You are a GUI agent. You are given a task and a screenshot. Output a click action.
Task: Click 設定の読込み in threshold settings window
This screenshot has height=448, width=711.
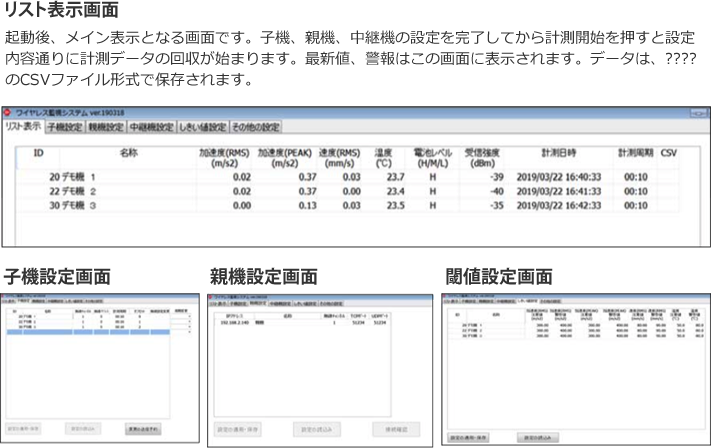click(x=538, y=438)
